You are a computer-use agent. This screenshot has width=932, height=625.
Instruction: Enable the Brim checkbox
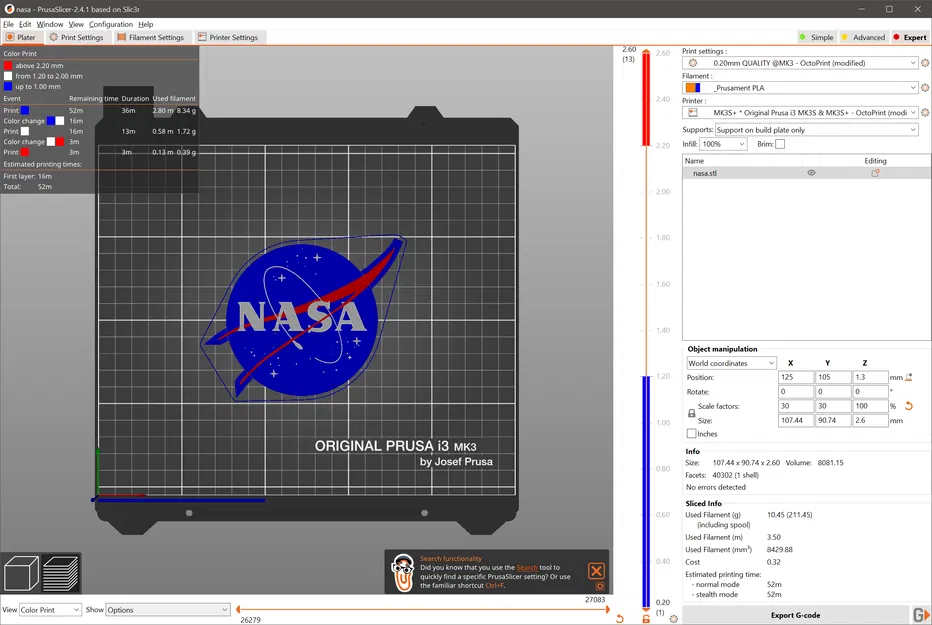click(x=780, y=144)
